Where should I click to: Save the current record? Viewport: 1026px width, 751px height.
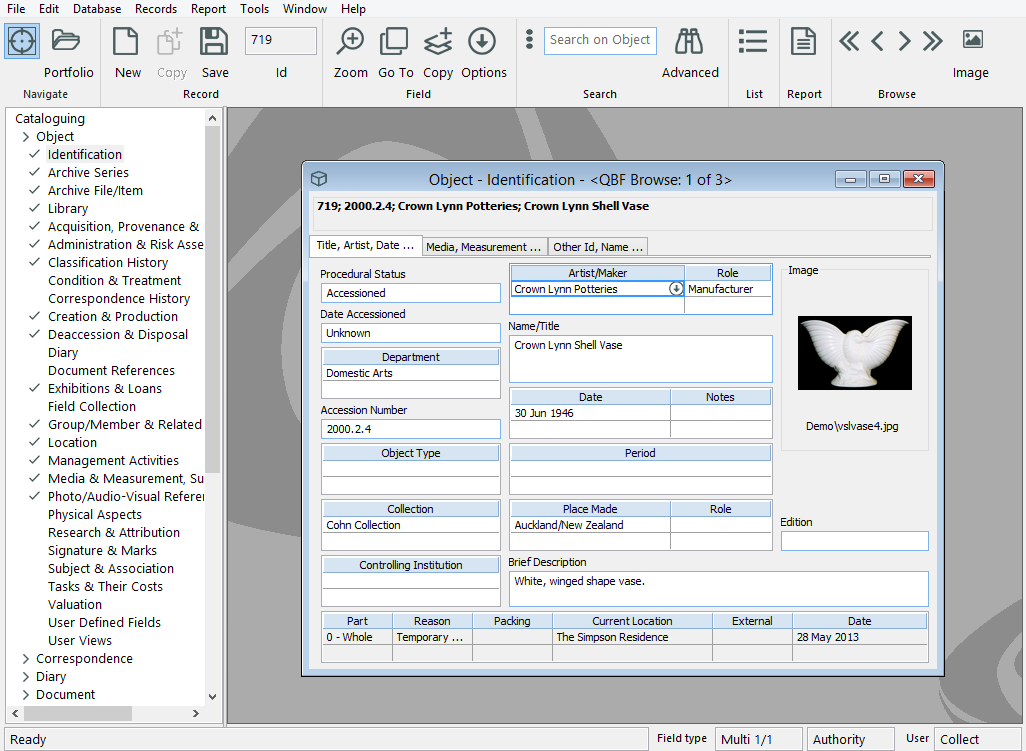pyautogui.click(x=214, y=41)
